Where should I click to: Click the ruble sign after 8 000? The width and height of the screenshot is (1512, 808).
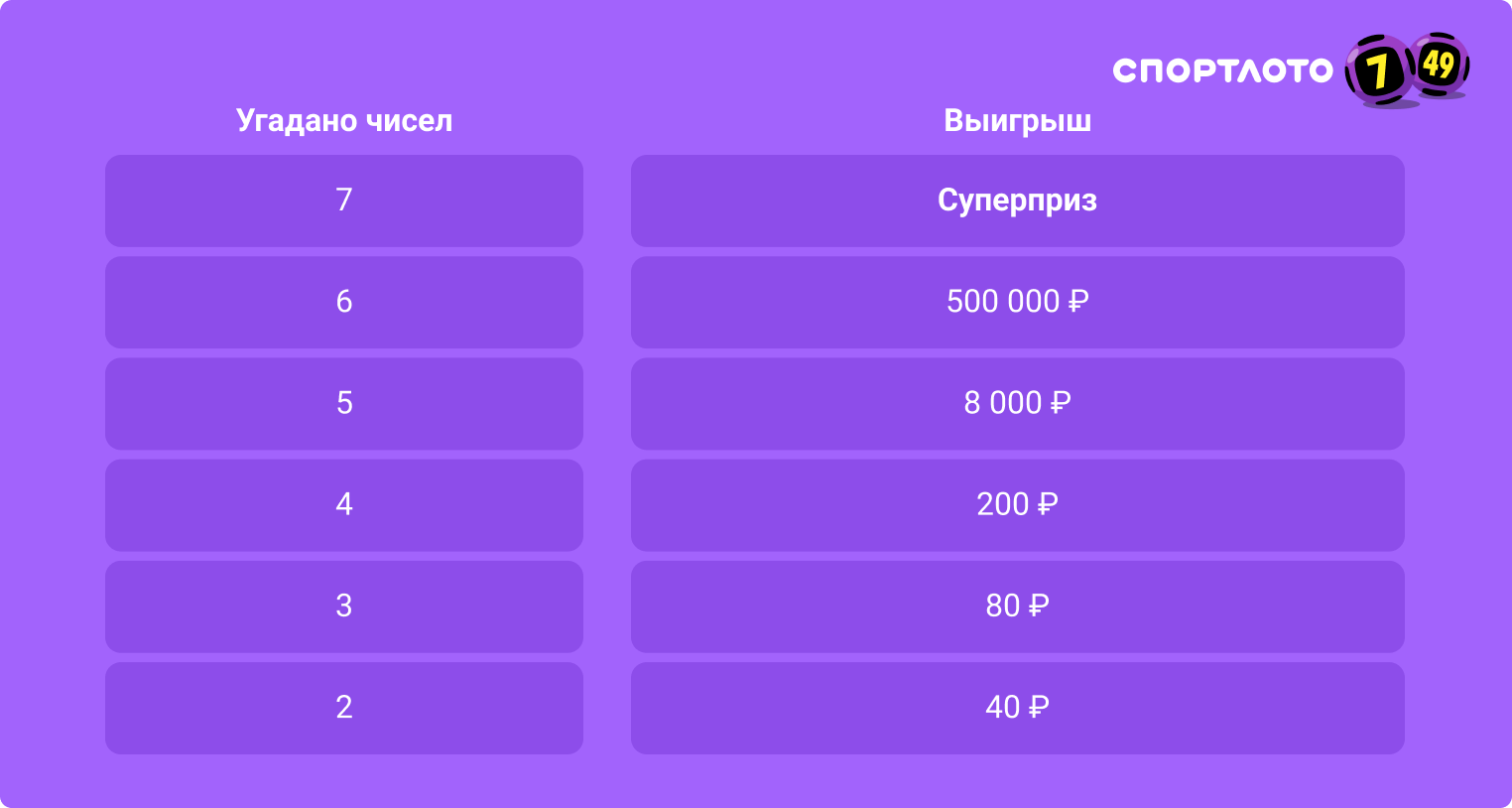pyautogui.click(x=1061, y=402)
